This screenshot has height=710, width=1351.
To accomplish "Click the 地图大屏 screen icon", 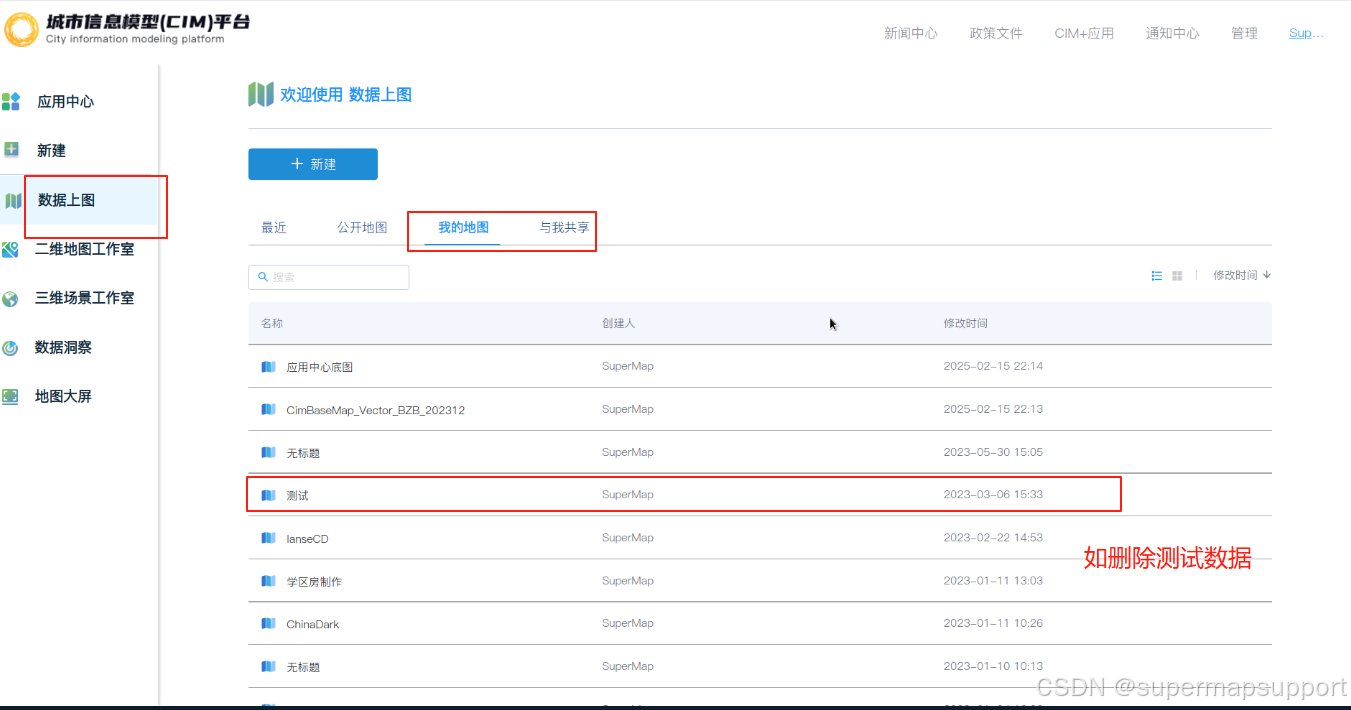I will click(10, 396).
